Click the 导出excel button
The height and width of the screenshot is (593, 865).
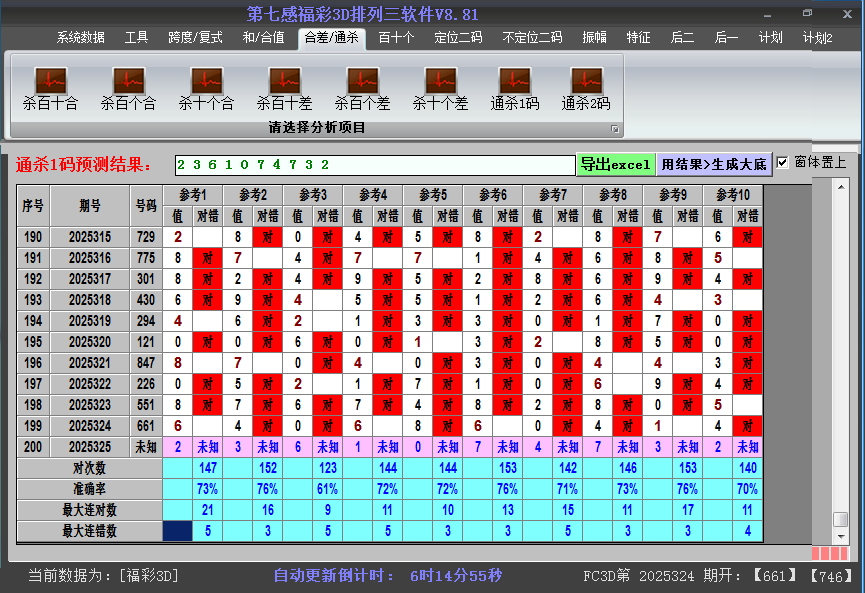point(615,164)
